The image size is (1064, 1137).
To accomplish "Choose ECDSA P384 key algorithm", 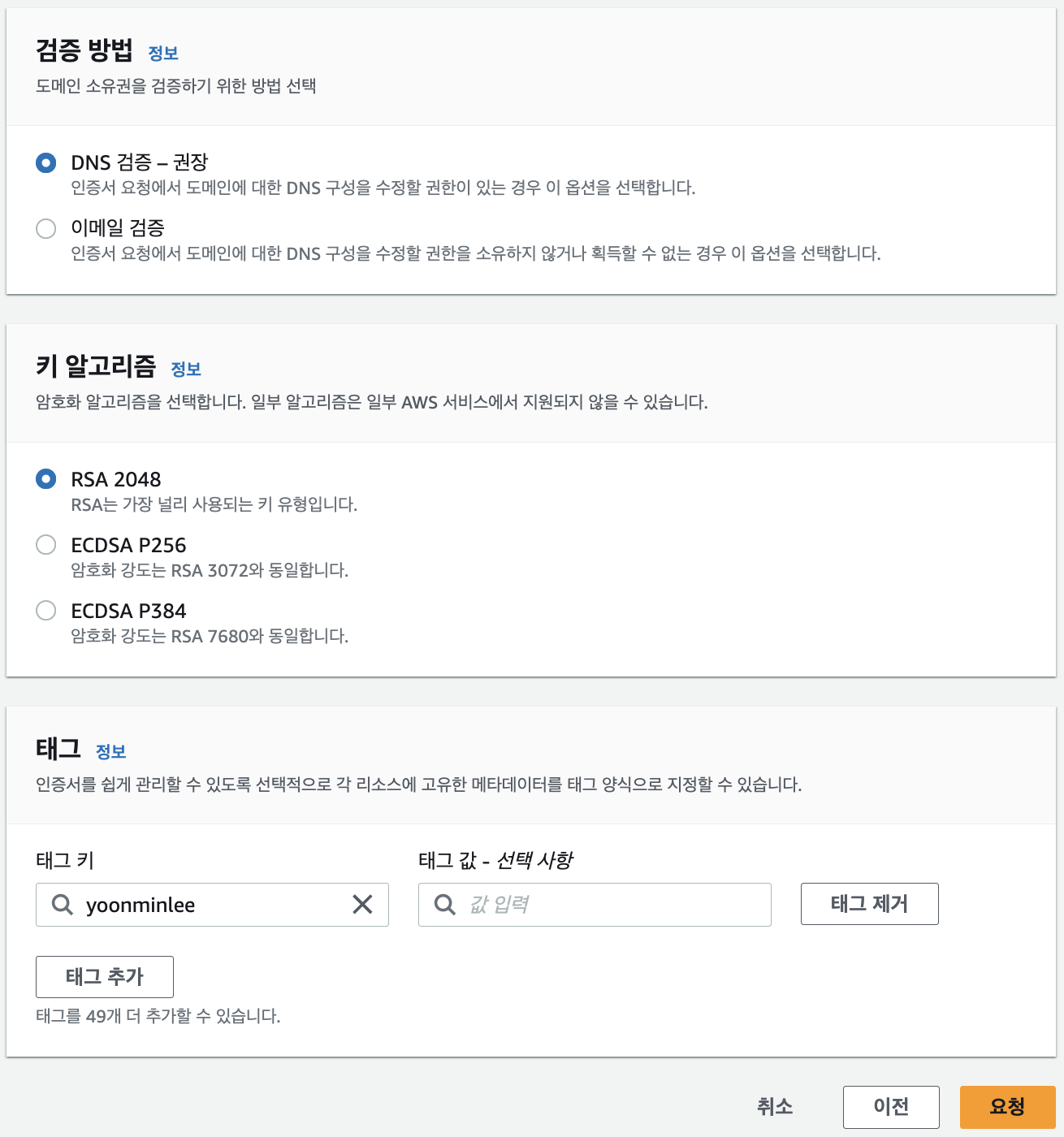I will tap(46, 611).
